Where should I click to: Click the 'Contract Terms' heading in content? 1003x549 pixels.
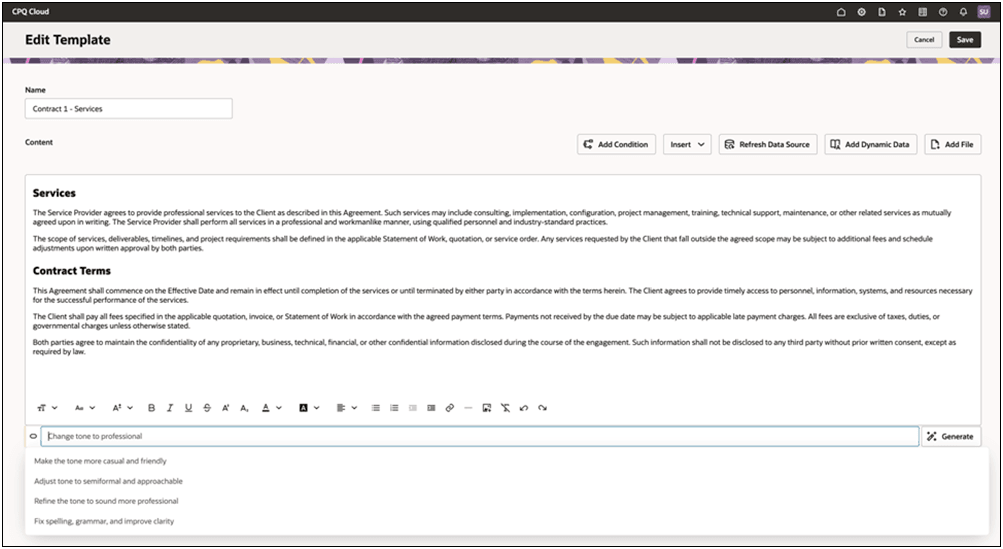coord(72,271)
